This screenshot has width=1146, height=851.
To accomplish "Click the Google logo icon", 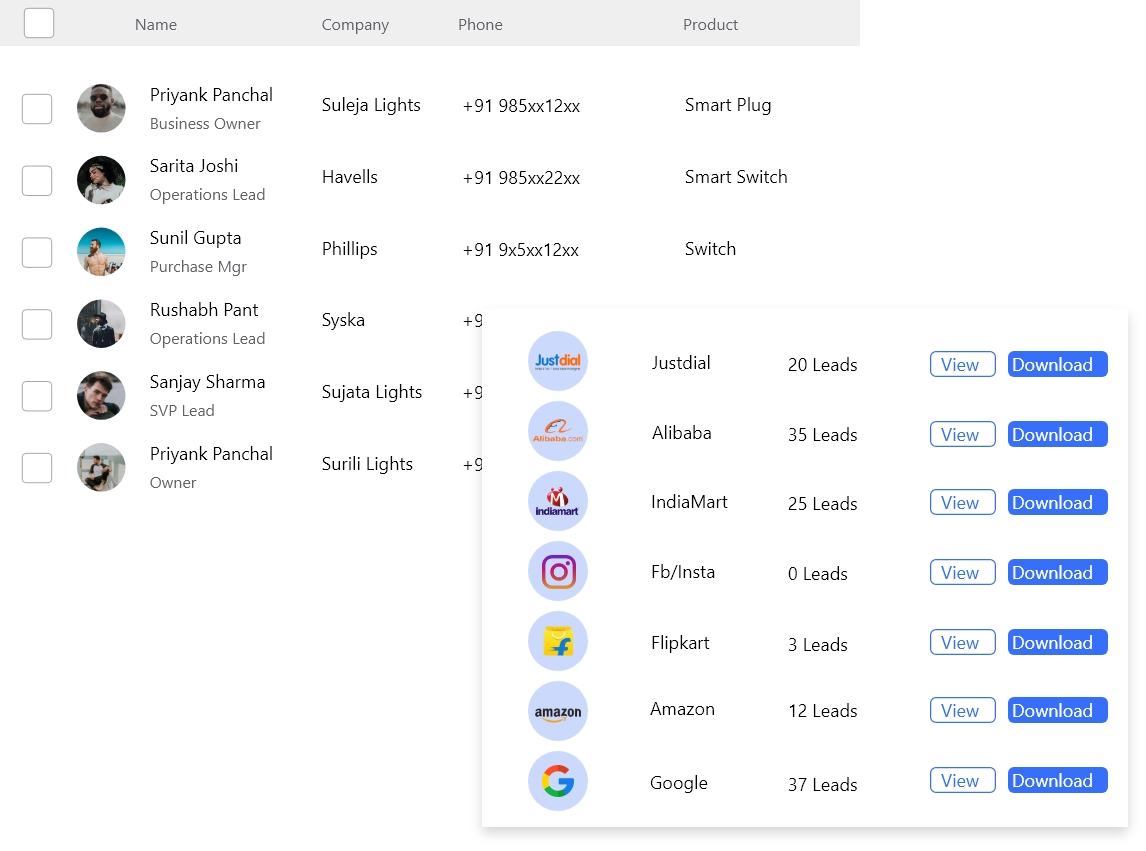I will 558,781.
